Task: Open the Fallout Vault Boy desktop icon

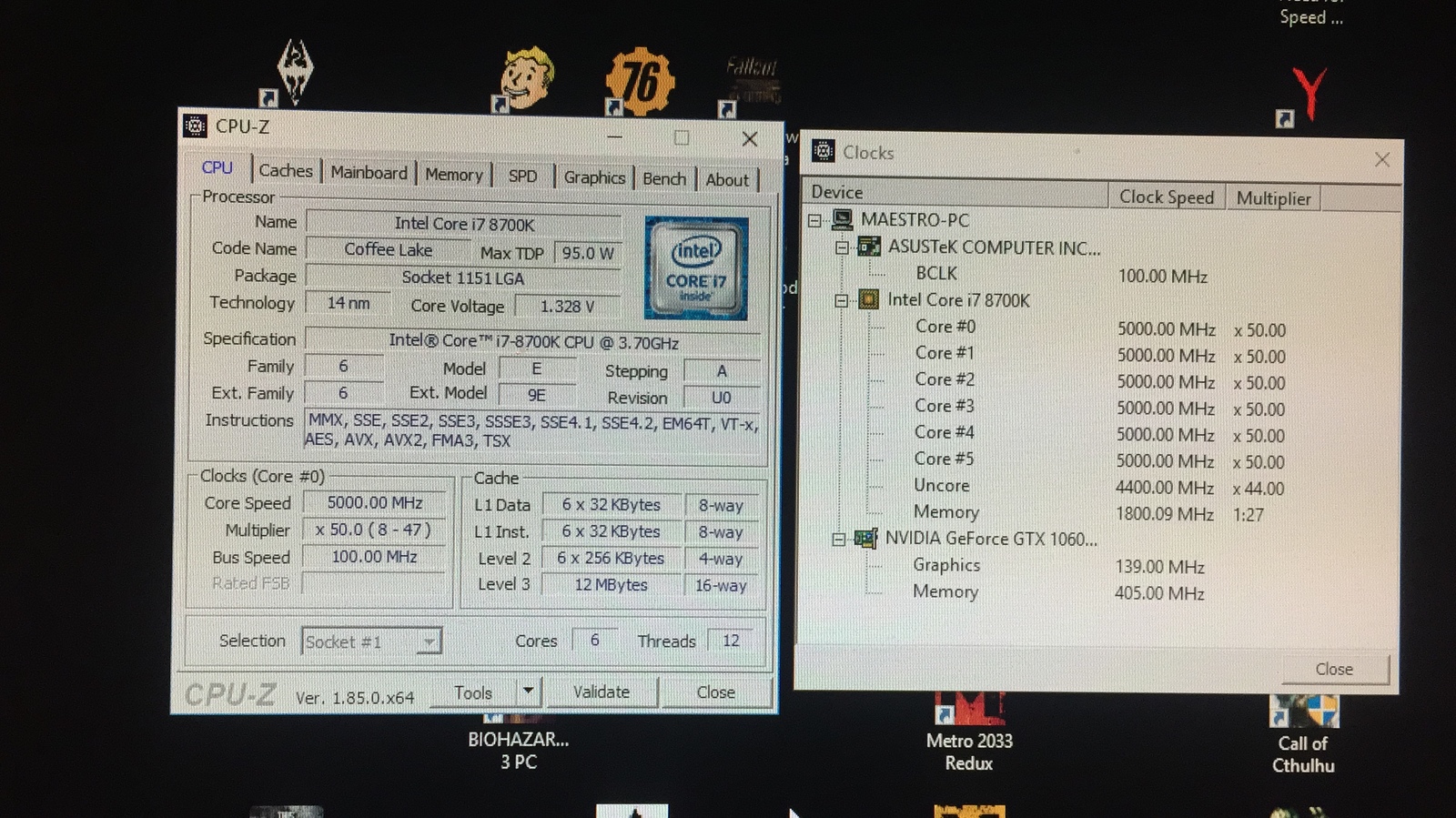Action: pos(523,79)
